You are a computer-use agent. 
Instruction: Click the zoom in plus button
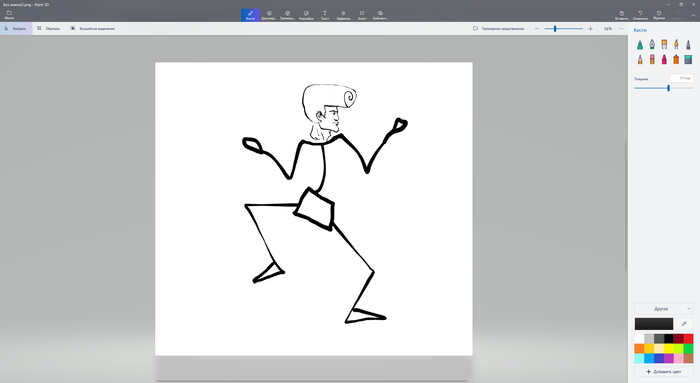click(590, 29)
